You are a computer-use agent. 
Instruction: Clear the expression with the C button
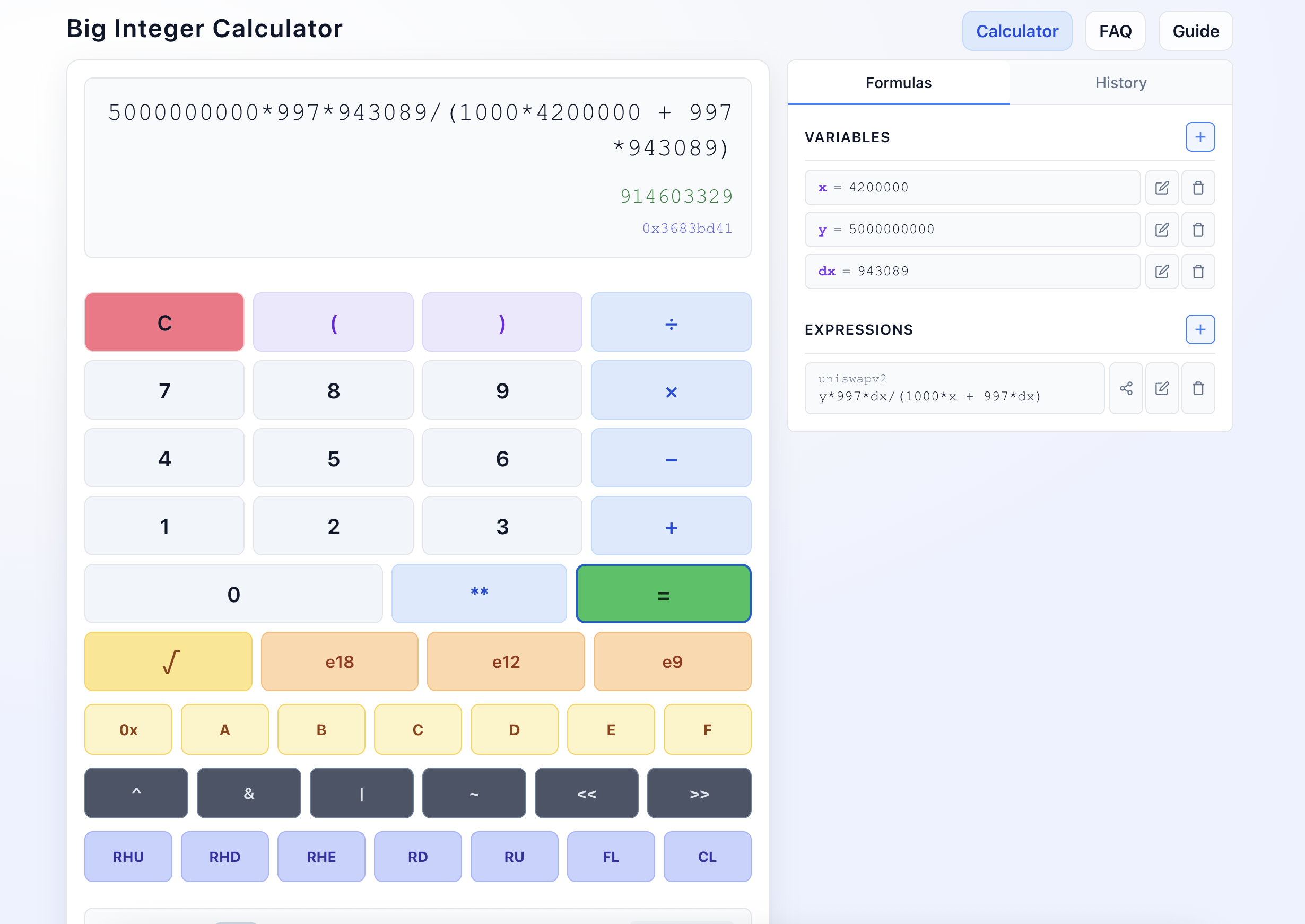pos(164,321)
